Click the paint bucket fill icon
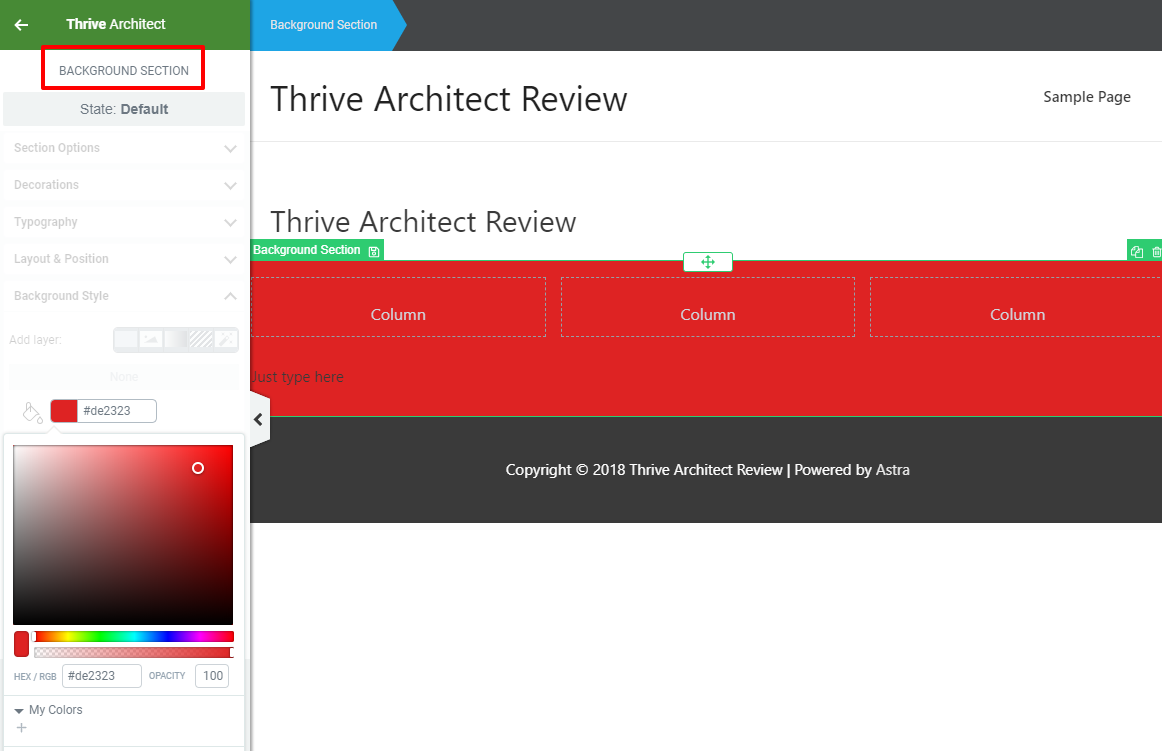This screenshot has height=751, width=1162. coord(32,412)
